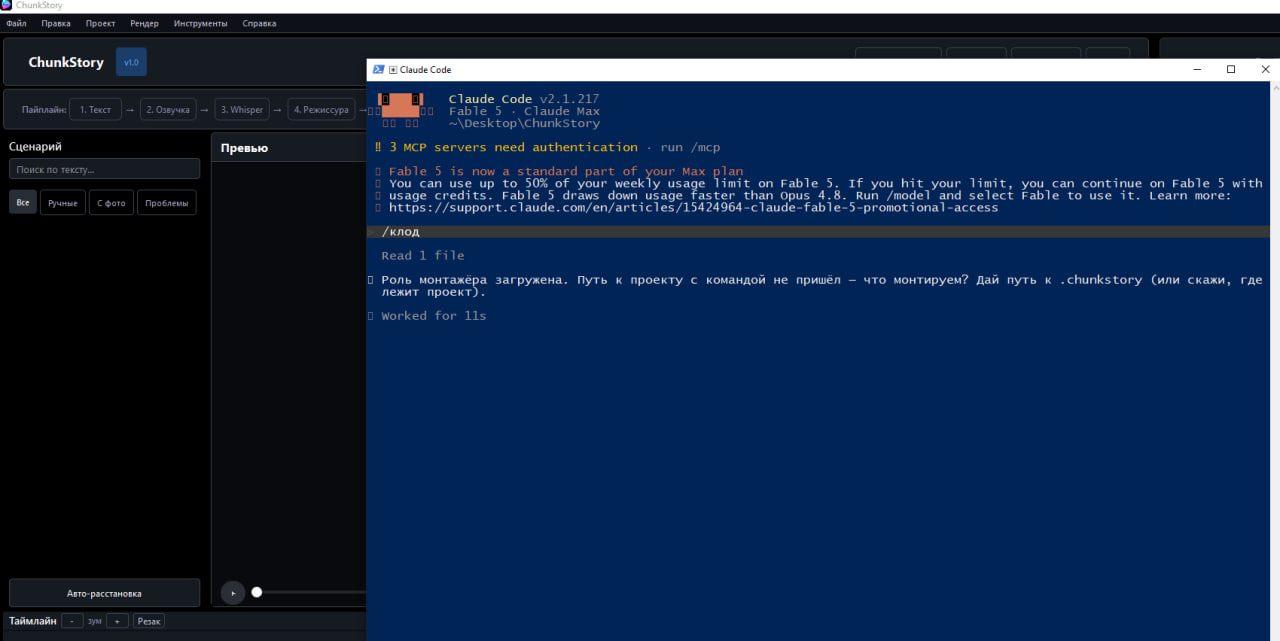Click the Claude Code mascot logo
1280x641 pixels.
tap(400, 110)
